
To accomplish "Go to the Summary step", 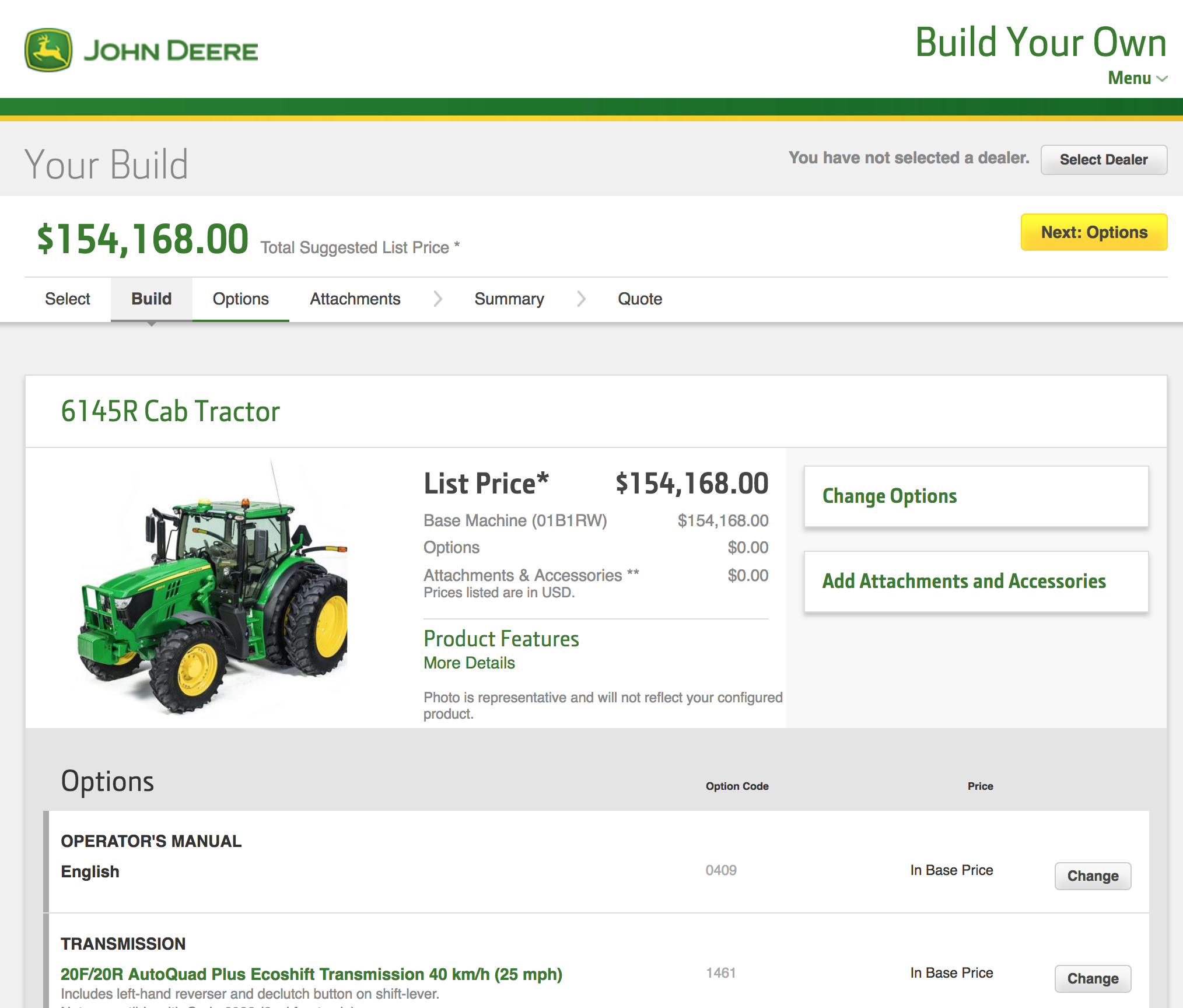I will 509,299.
